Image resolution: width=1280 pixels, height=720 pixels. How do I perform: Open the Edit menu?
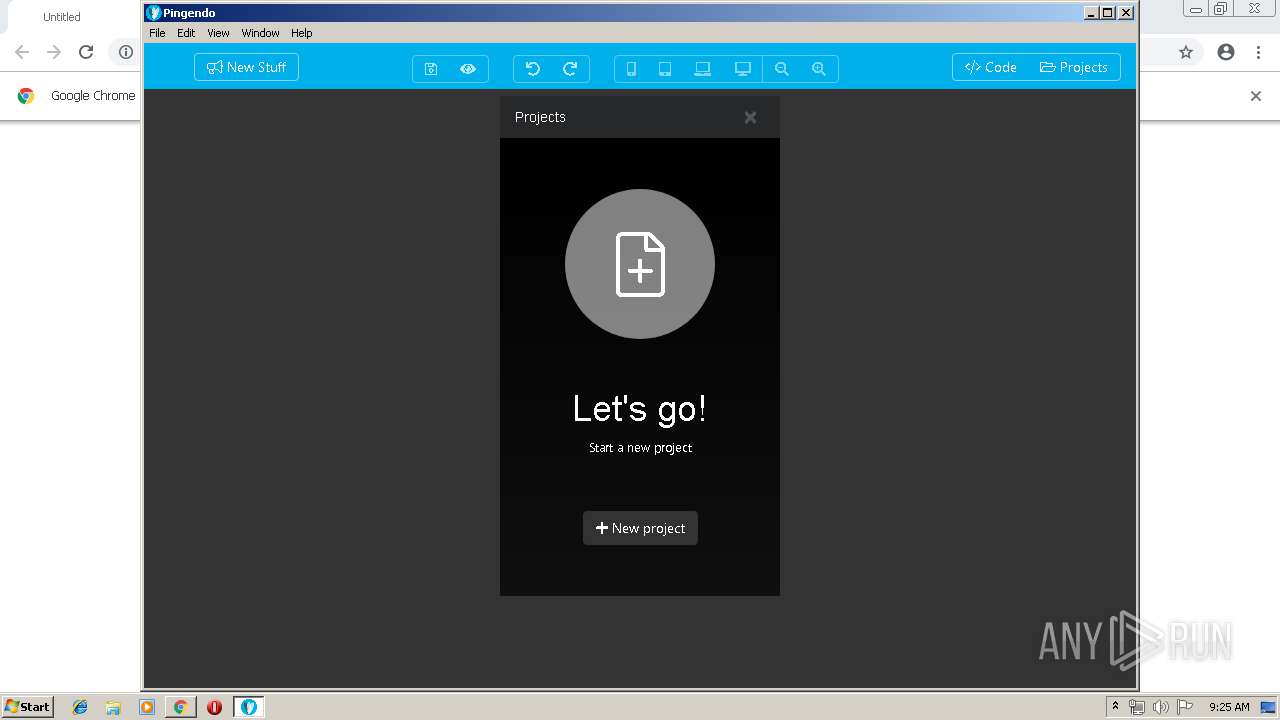186,33
